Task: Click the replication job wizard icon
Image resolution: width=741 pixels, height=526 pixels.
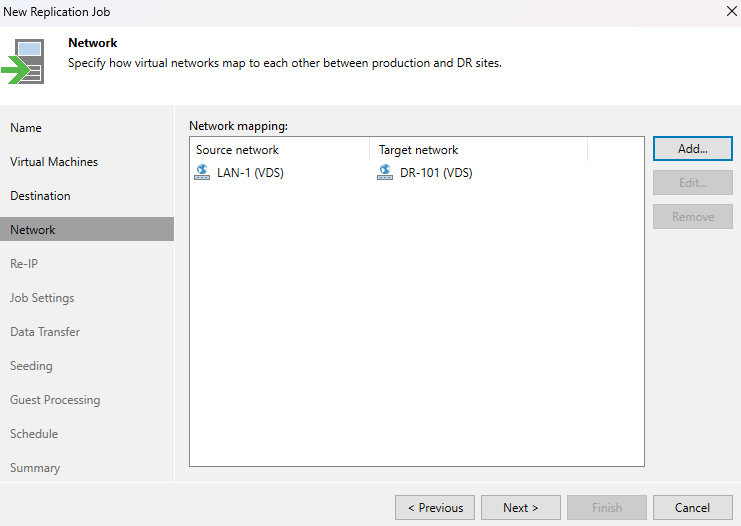Action: coord(24,61)
